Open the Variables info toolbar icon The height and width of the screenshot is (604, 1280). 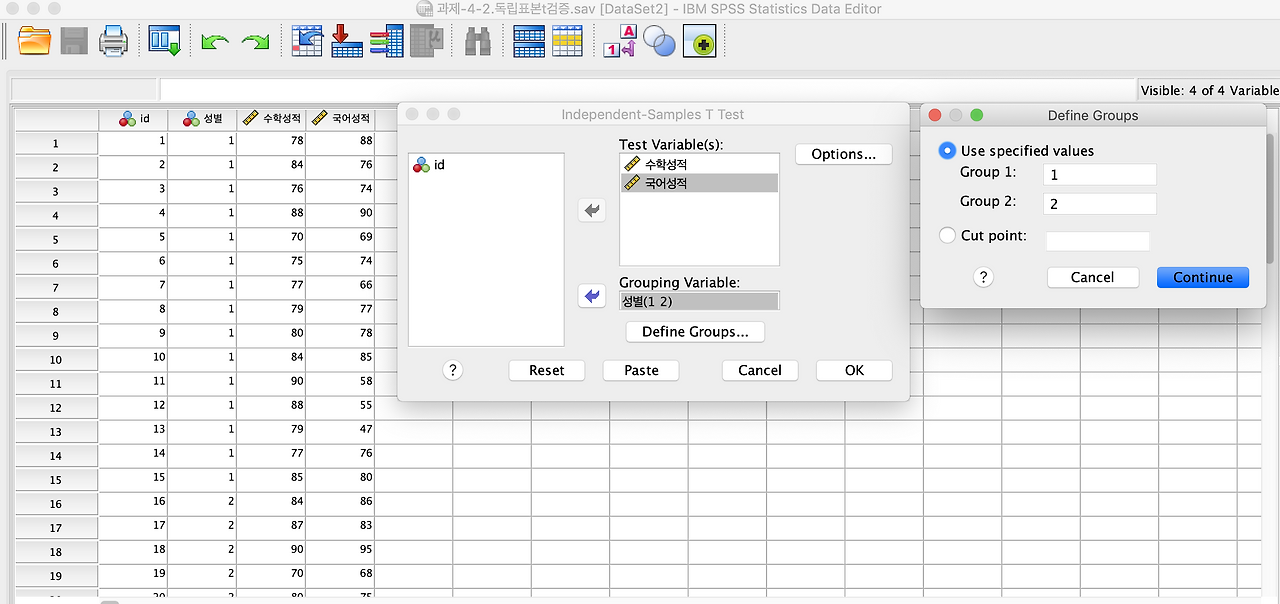[386, 41]
